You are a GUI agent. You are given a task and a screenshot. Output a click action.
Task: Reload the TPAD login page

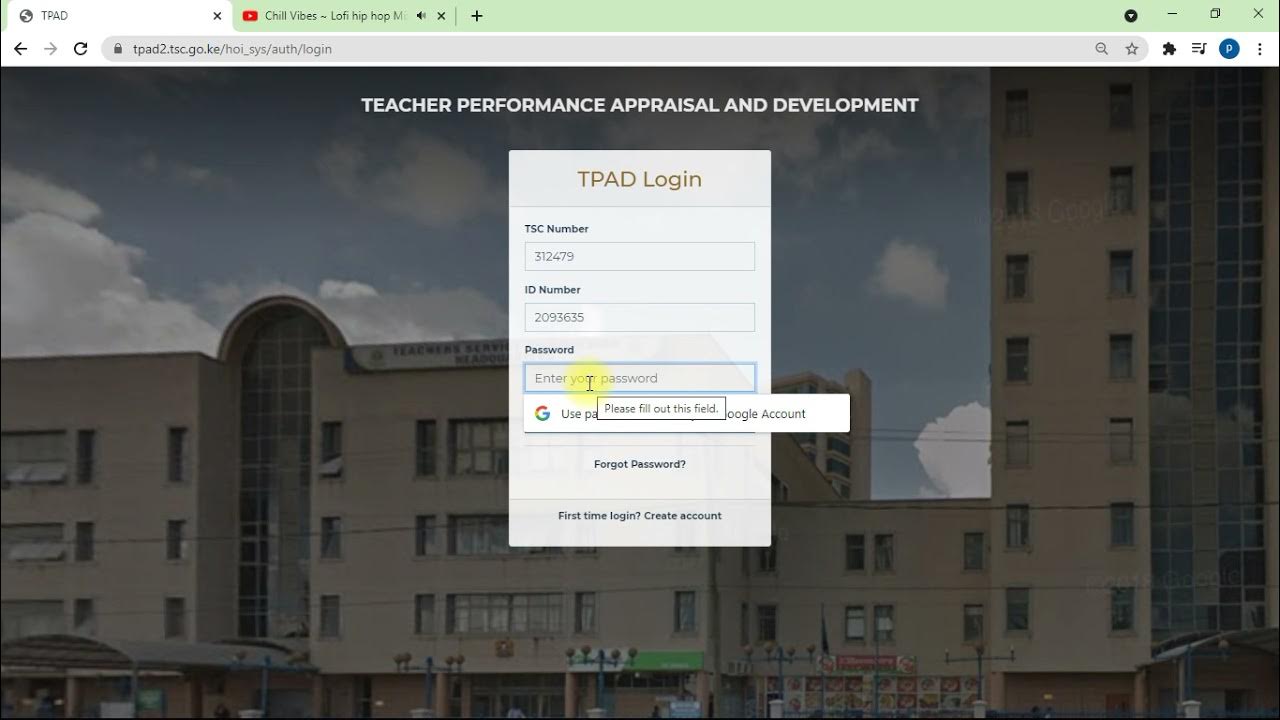81,48
